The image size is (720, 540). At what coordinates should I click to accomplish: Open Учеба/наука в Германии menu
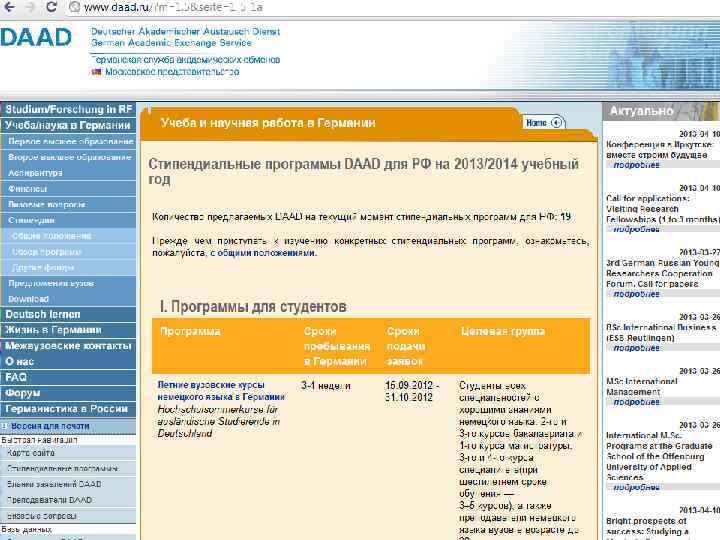pyautogui.click(x=68, y=125)
